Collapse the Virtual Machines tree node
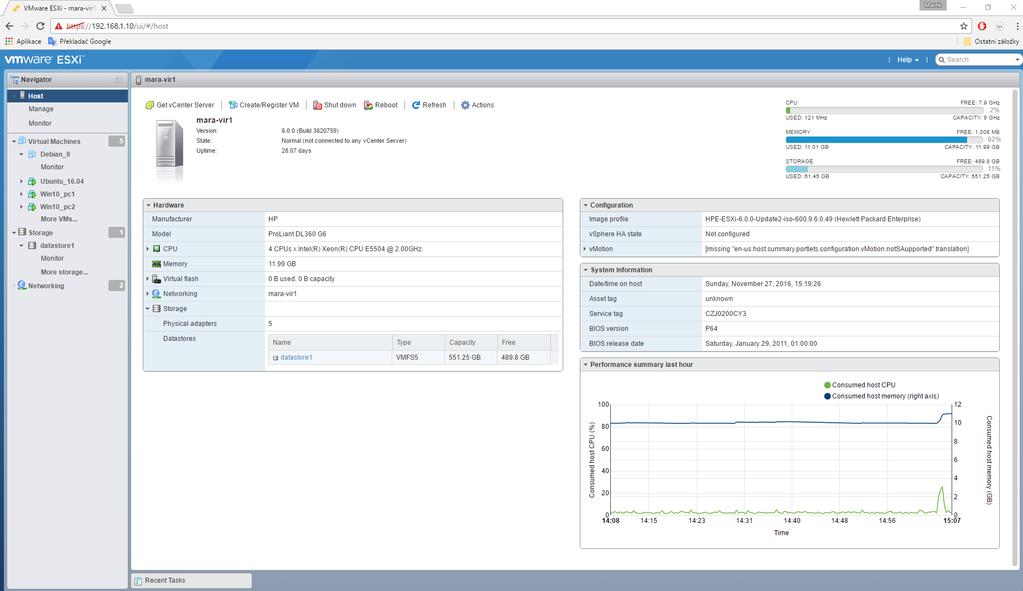 click(14, 141)
